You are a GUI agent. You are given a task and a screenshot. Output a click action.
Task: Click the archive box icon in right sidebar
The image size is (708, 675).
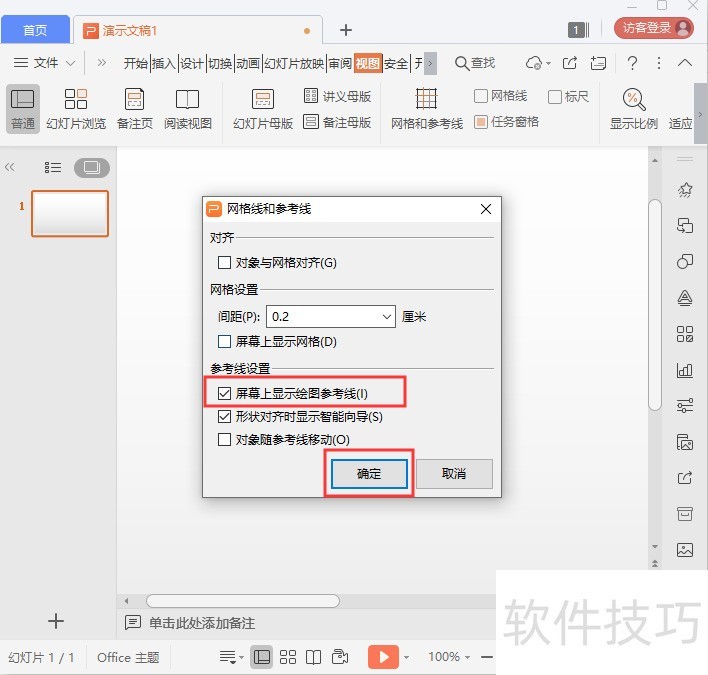(685, 513)
